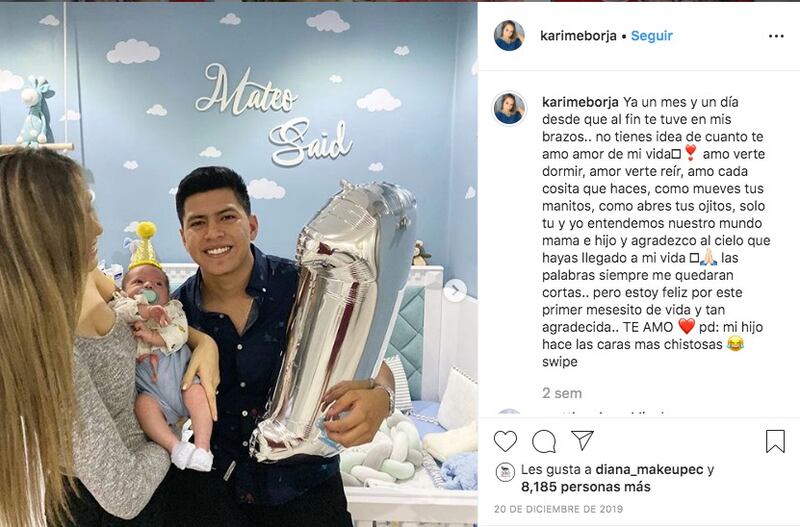Click the partially visible commenter avatar
This screenshot has height=527, width=800.
[509, 413]
